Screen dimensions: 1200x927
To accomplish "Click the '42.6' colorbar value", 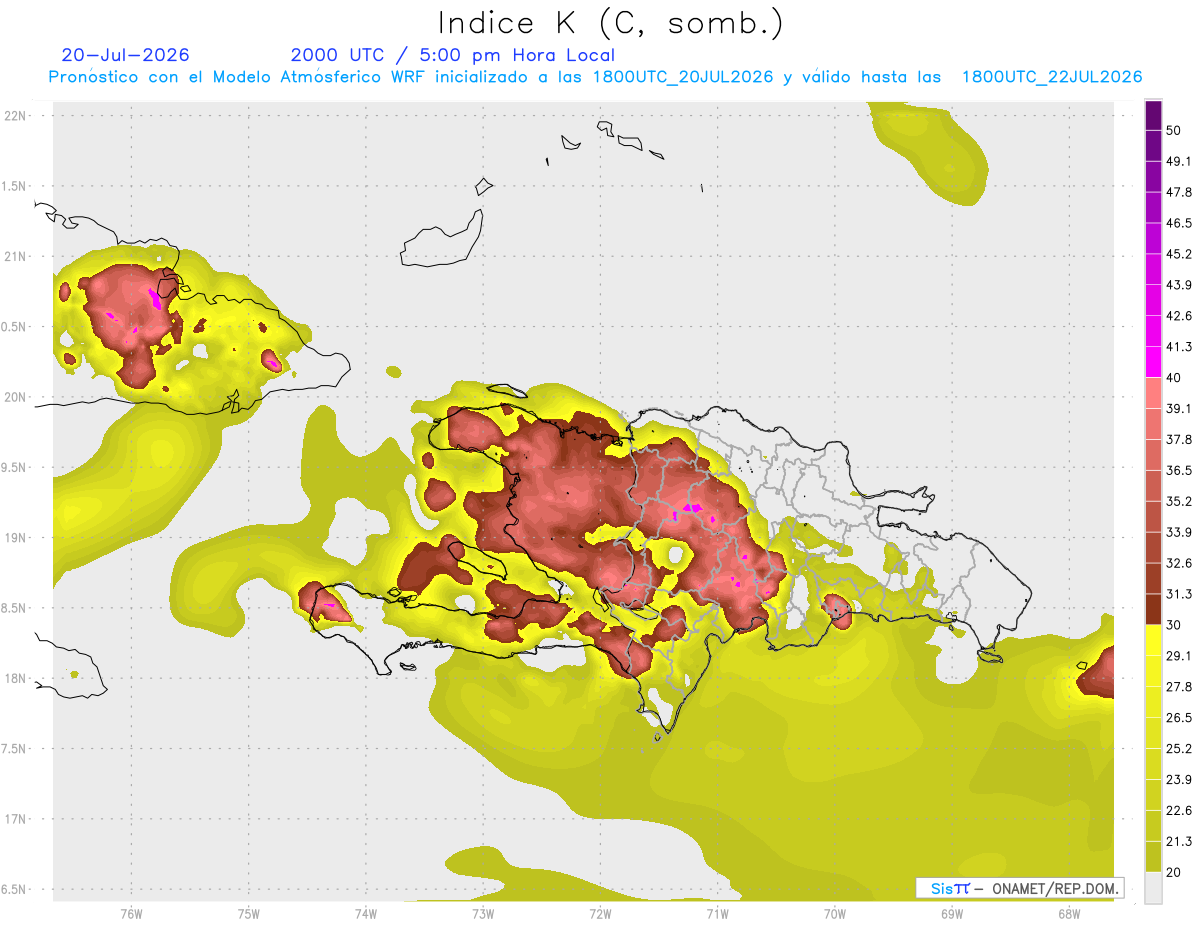I will coord(1179,316).
